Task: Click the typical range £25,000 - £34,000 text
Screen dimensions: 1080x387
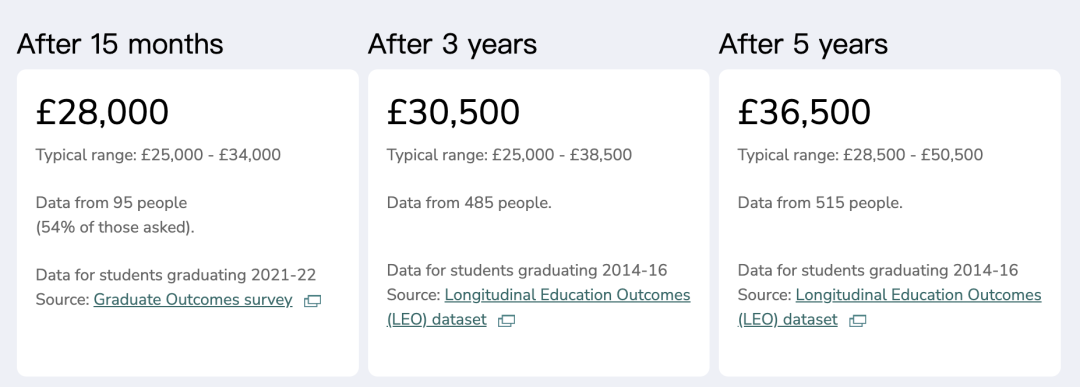Action: coord(158,155)
